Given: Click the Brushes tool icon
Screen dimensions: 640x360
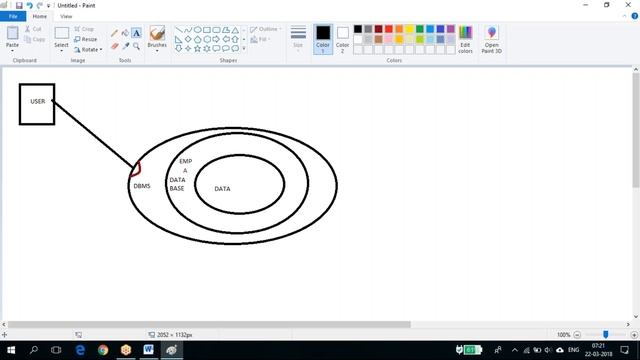Looking at the screenshot, I should (157, 33).
